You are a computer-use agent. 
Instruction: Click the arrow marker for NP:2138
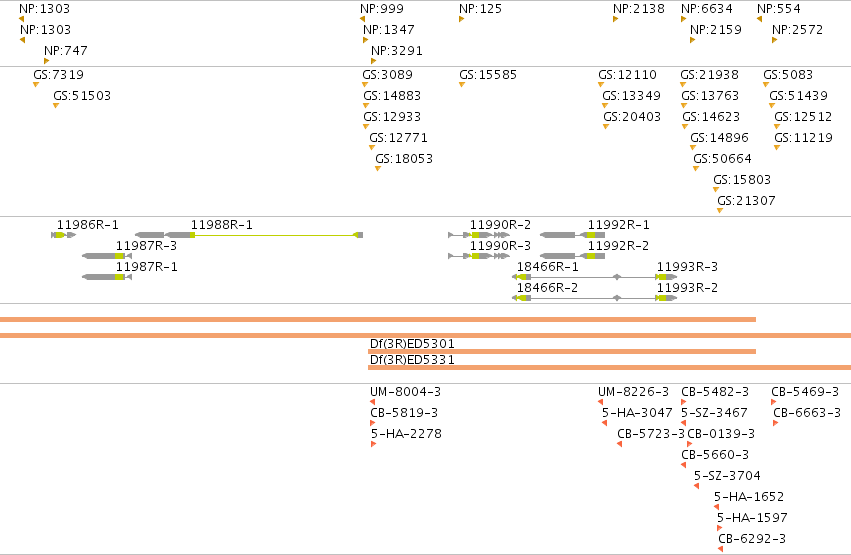click(615, 19)
